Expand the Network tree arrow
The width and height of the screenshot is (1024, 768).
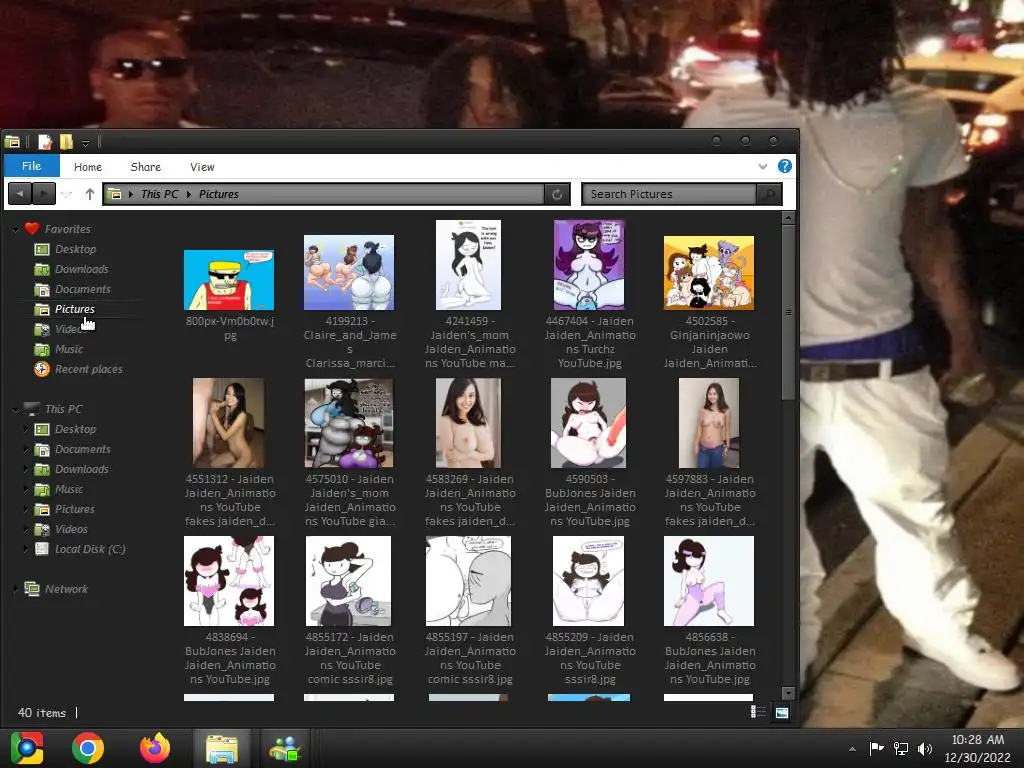16,589
